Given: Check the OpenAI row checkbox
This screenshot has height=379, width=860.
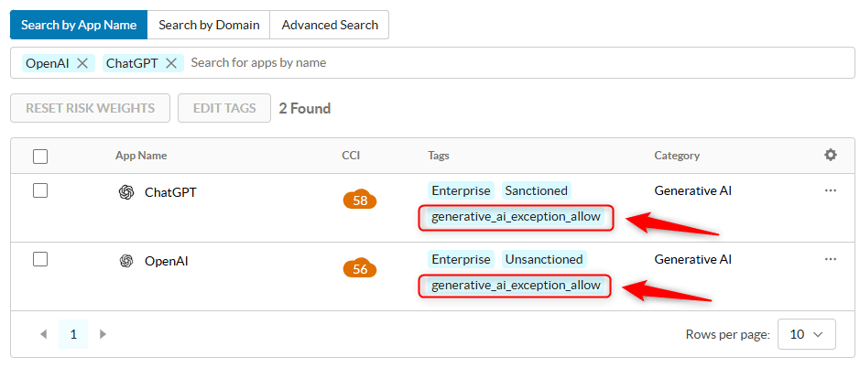Looking at the screenshot, I should pyautogui.click(x=40, y=259).
